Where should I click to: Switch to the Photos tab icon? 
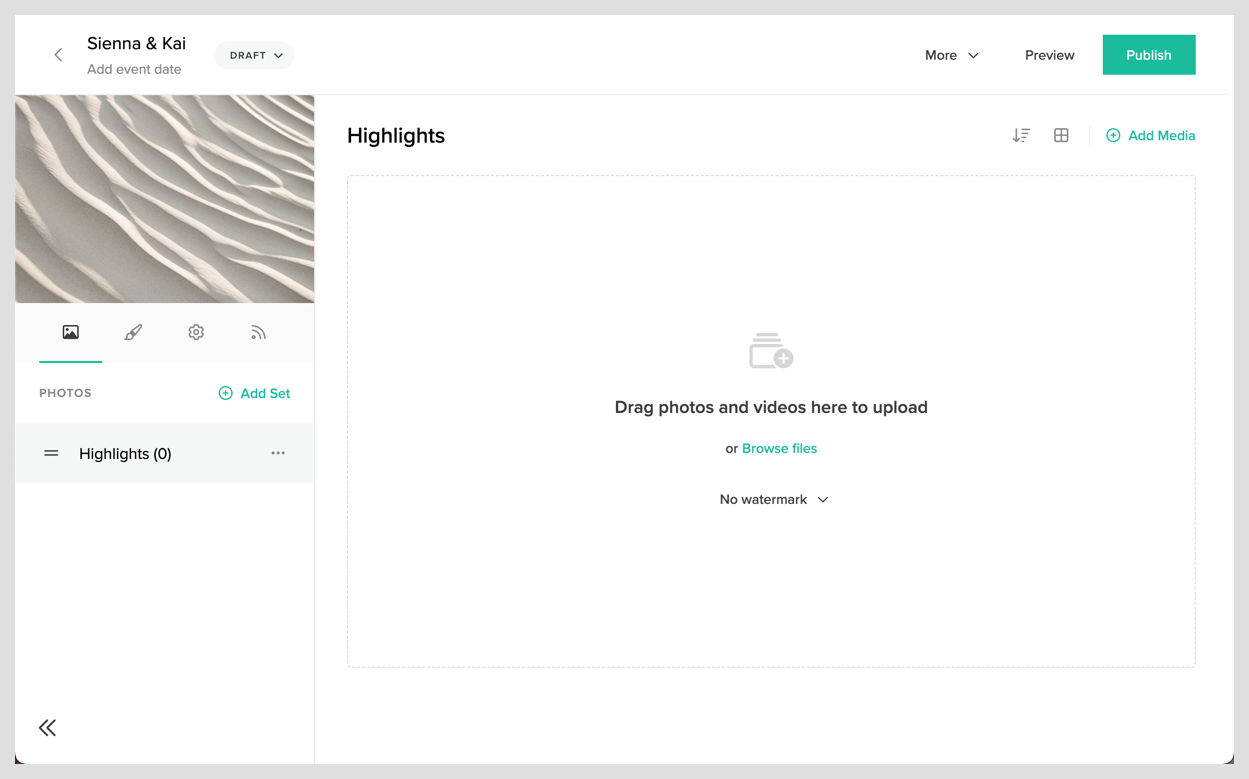click(x=70, y=332)
